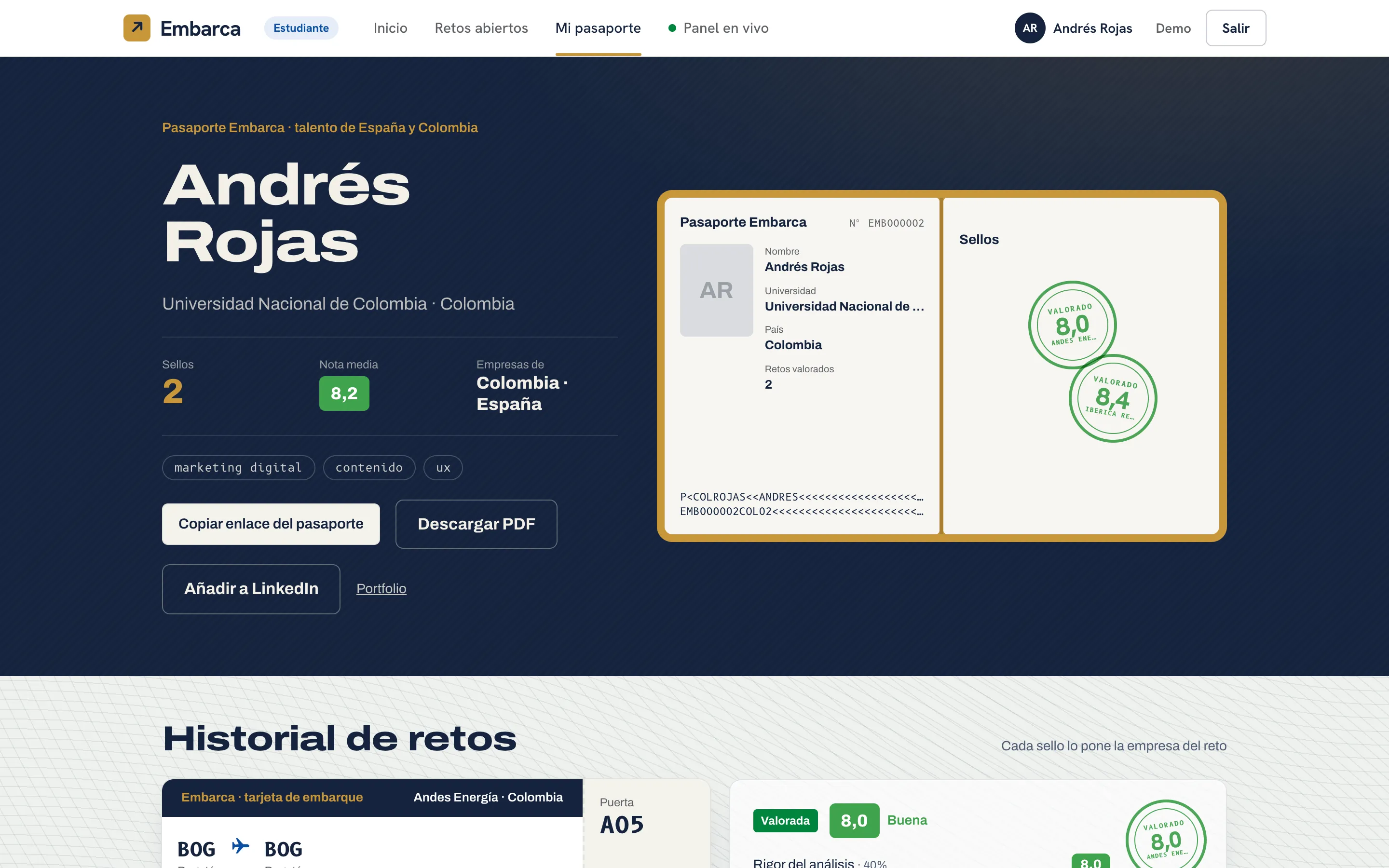Click the green live dot beside Panel en vivo
Viewport: 1389px width, 868px height.
[x=672, y=28]
